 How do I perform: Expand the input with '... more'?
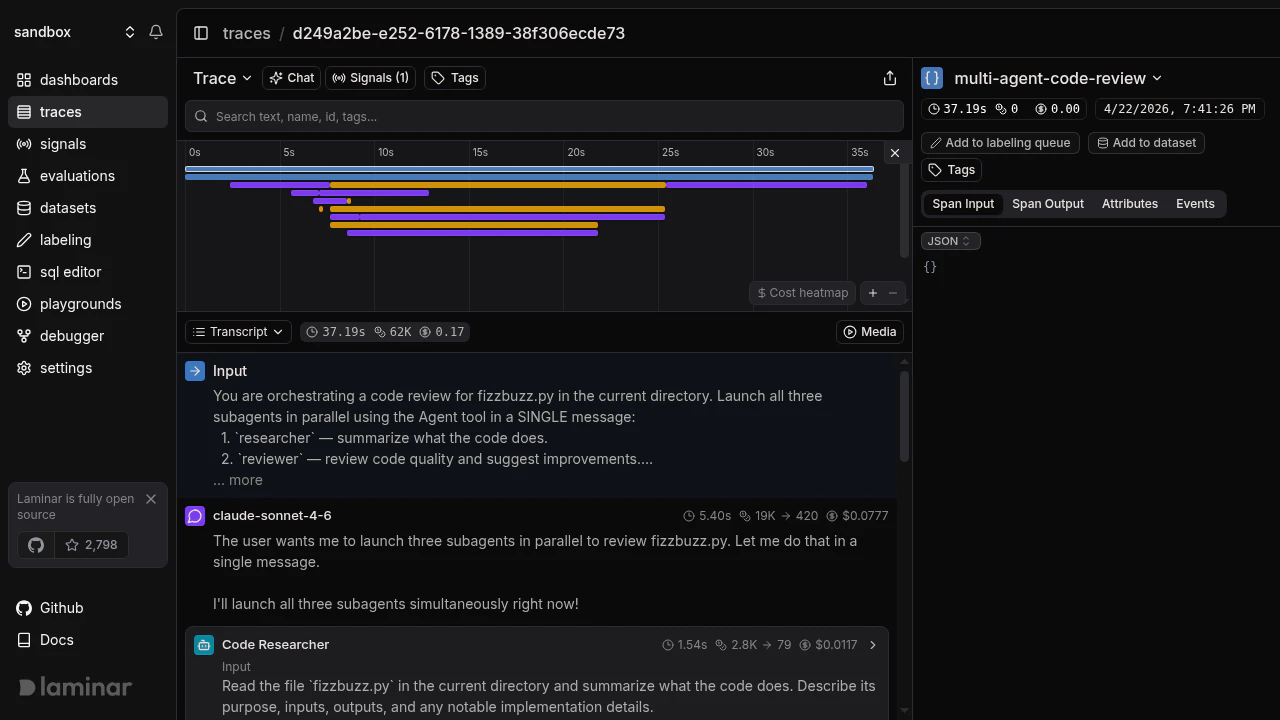tap(238, 480)
